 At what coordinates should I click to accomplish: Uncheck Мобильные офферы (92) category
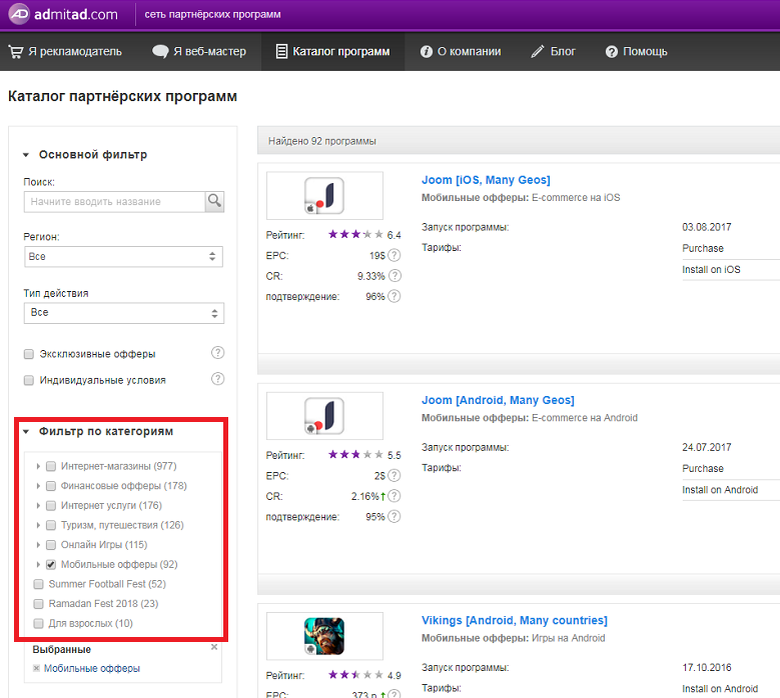click(51, 564)
